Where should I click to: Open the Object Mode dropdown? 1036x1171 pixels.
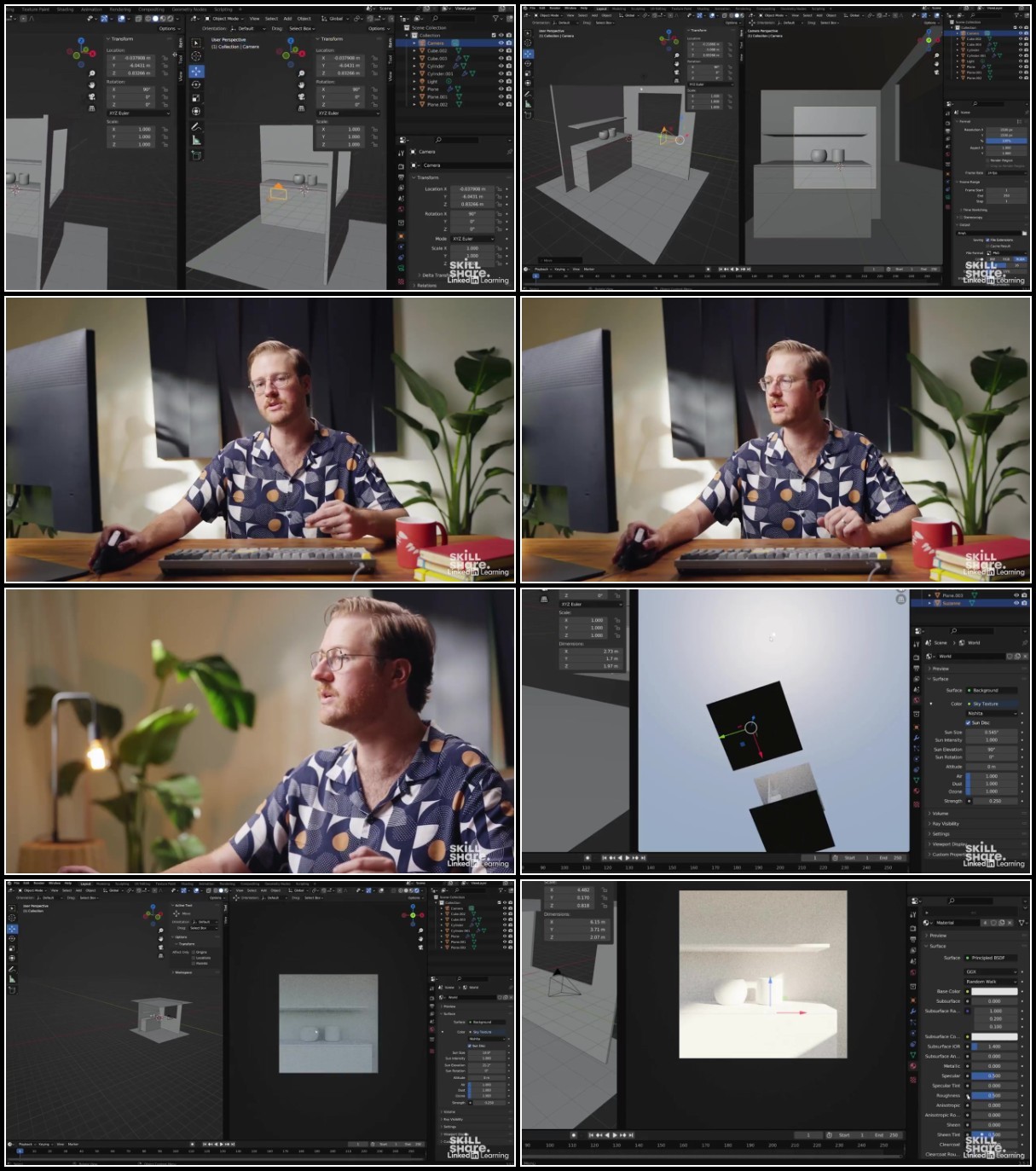pyautogui.click(x=225, y=18)
